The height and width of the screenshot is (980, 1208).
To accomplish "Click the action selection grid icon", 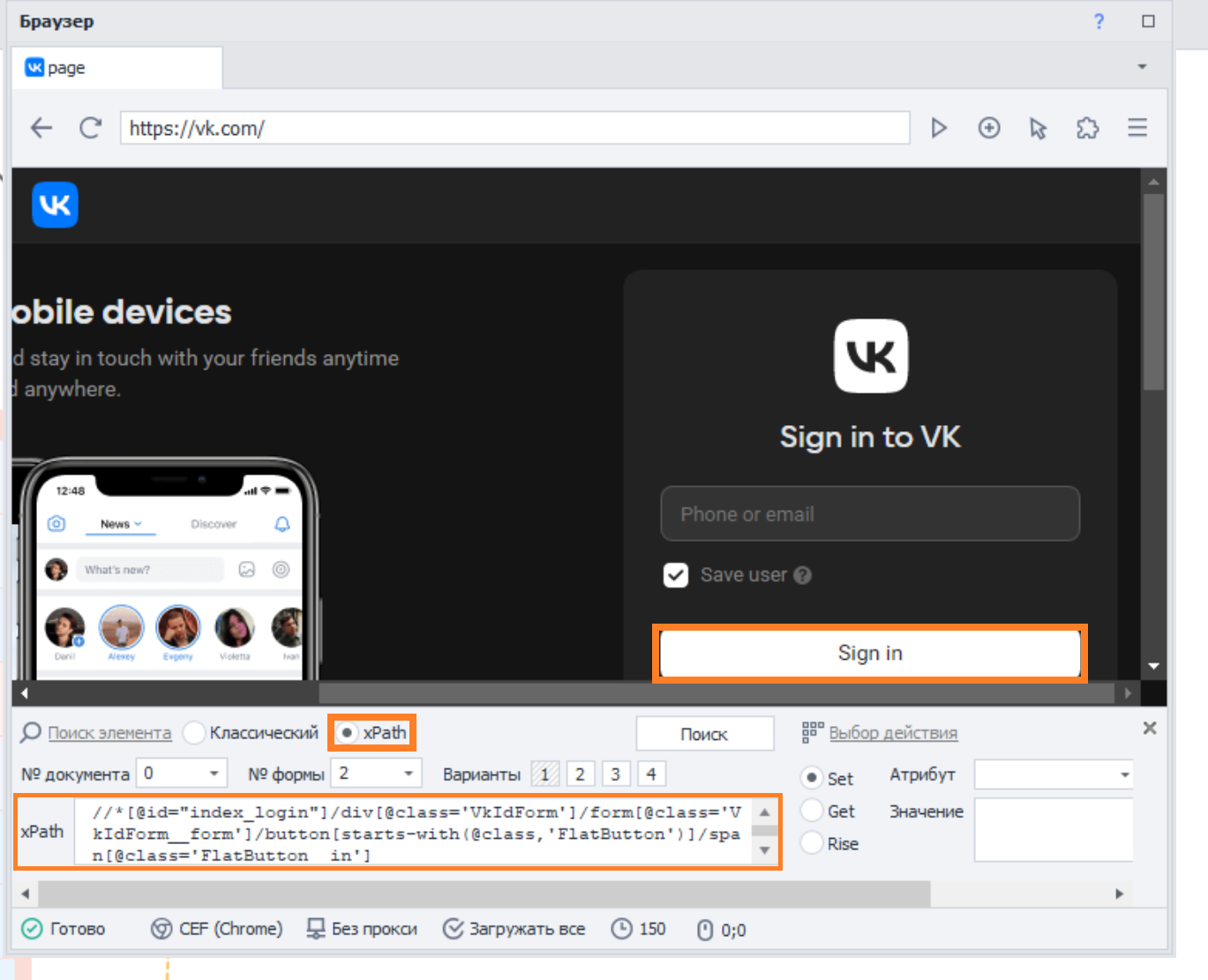I will click(x=813, y=732).
